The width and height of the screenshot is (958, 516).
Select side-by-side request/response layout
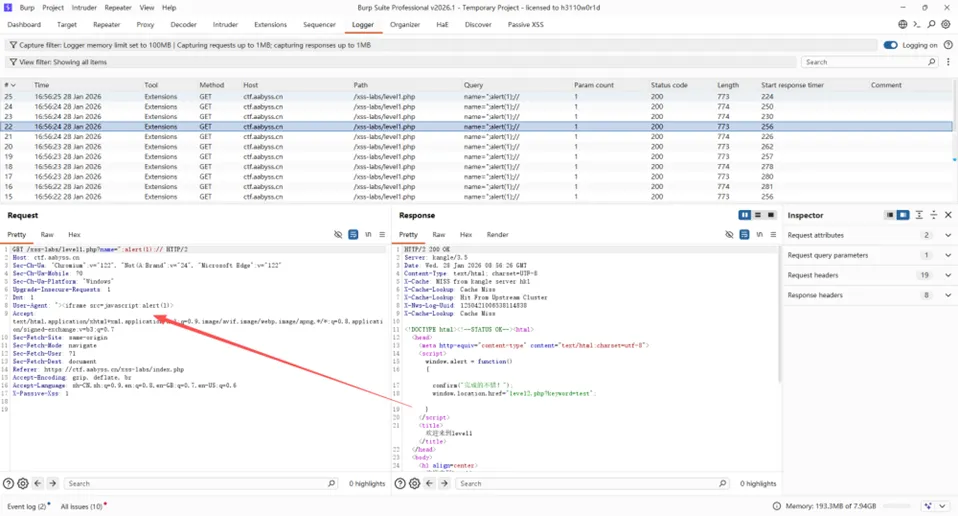[744, 215]
